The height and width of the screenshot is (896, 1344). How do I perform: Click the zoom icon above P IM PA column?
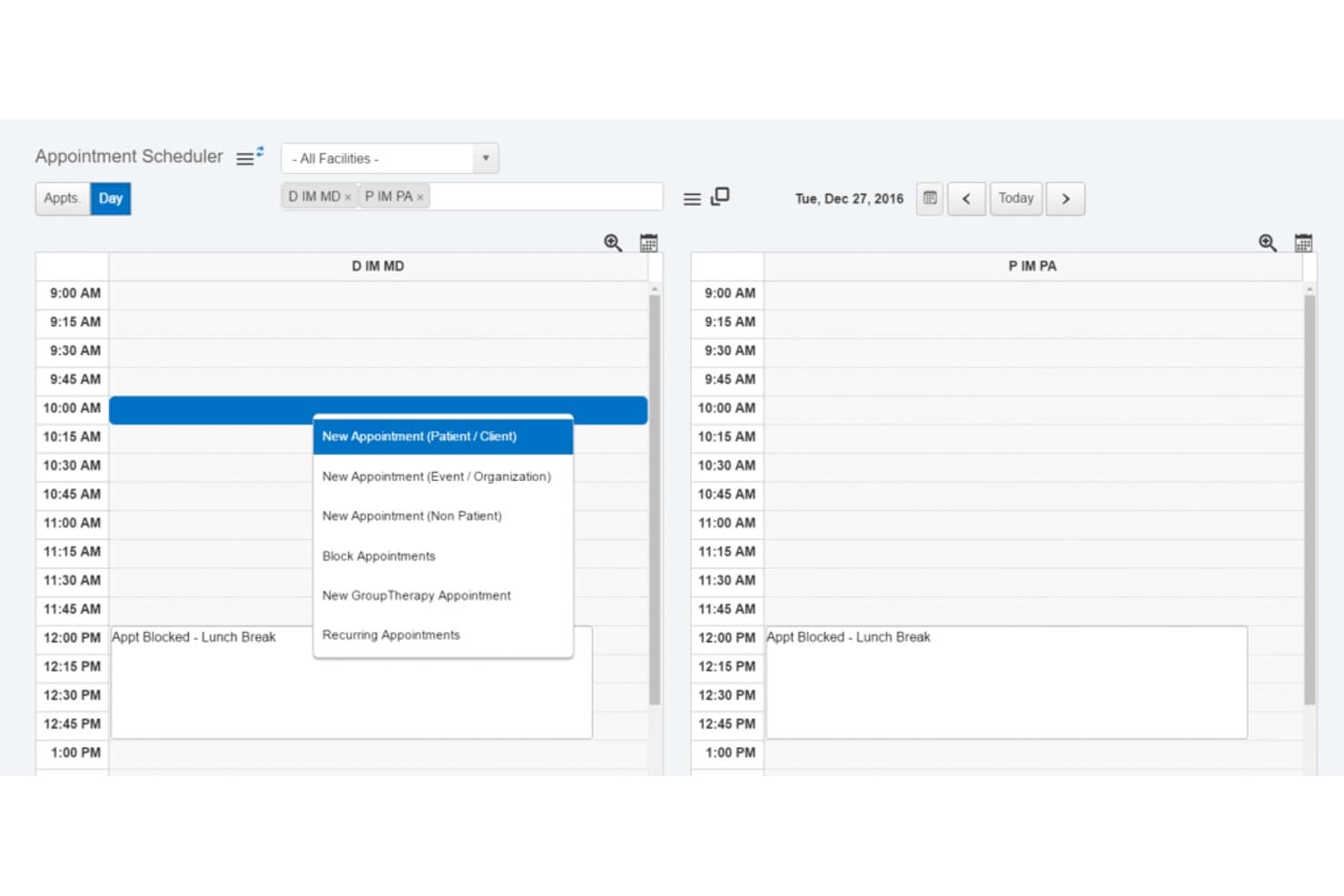tap(1268, 242)
